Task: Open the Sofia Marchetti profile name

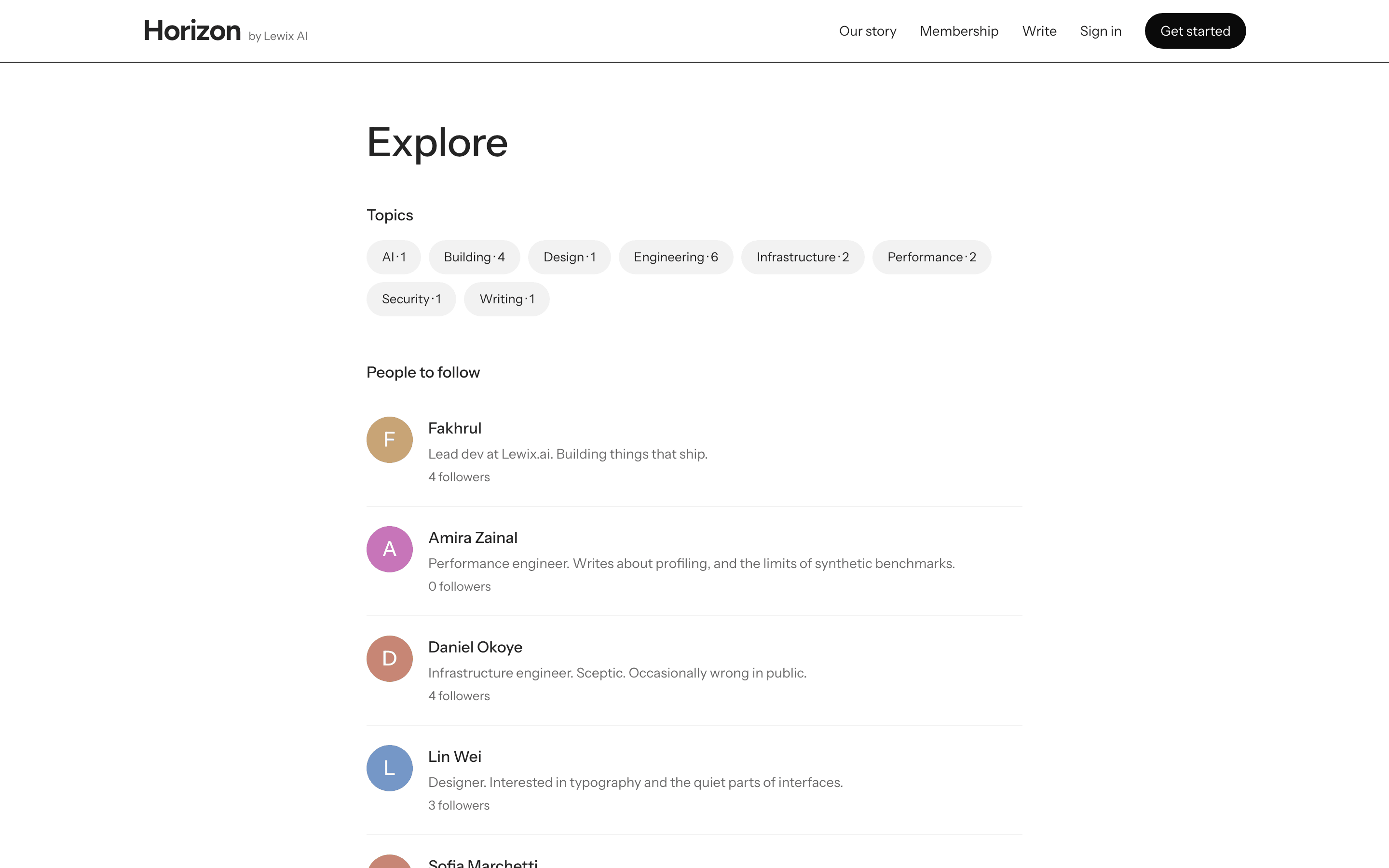Action: 483,863
